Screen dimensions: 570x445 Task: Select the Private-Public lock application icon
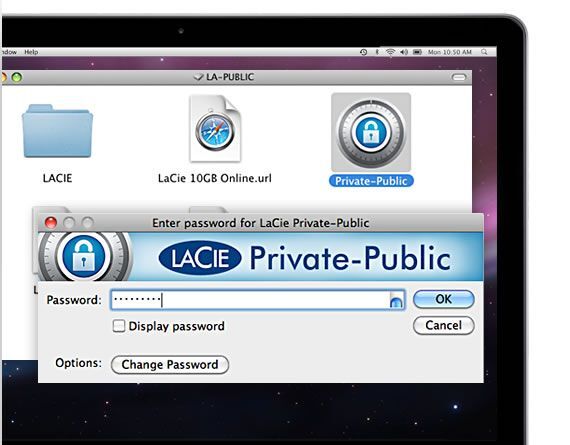tap(371, 132)
